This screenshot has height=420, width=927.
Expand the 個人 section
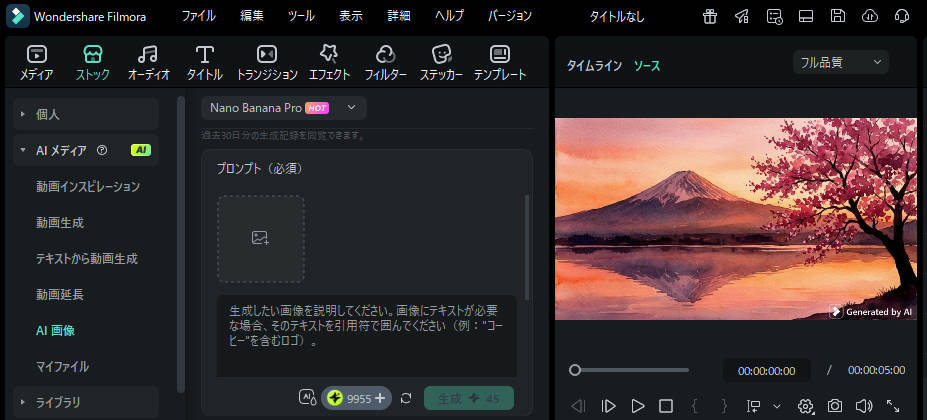(86, 114)
